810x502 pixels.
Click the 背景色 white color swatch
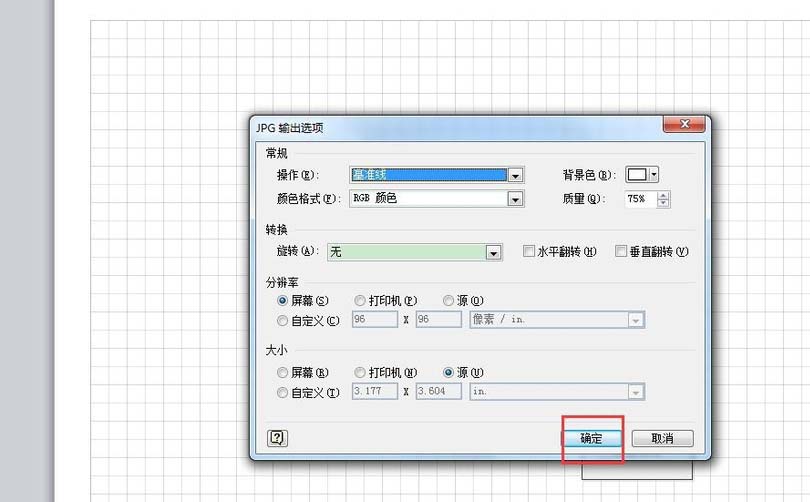636,175
